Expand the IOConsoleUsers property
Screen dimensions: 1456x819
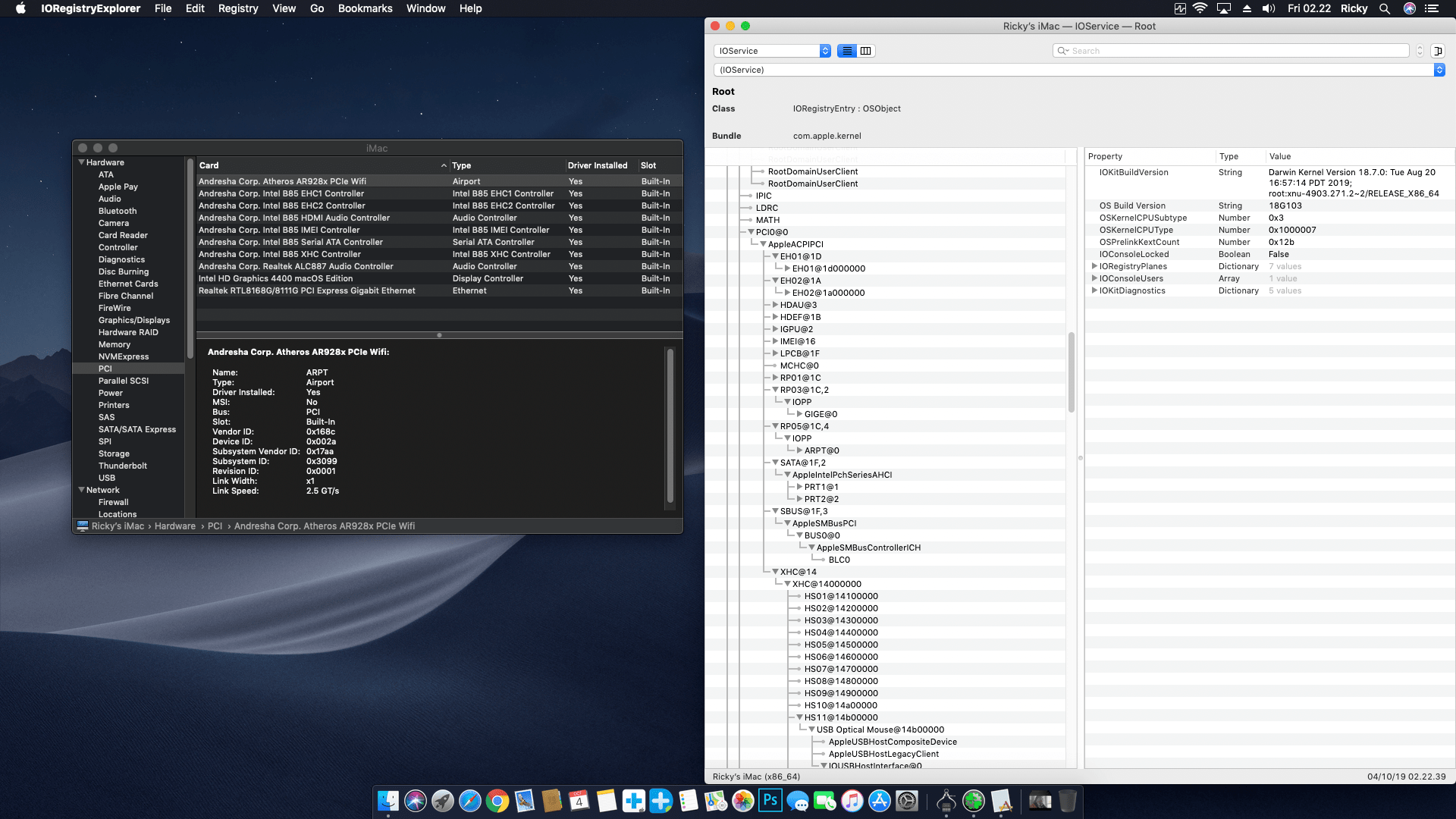point(1094,278)
